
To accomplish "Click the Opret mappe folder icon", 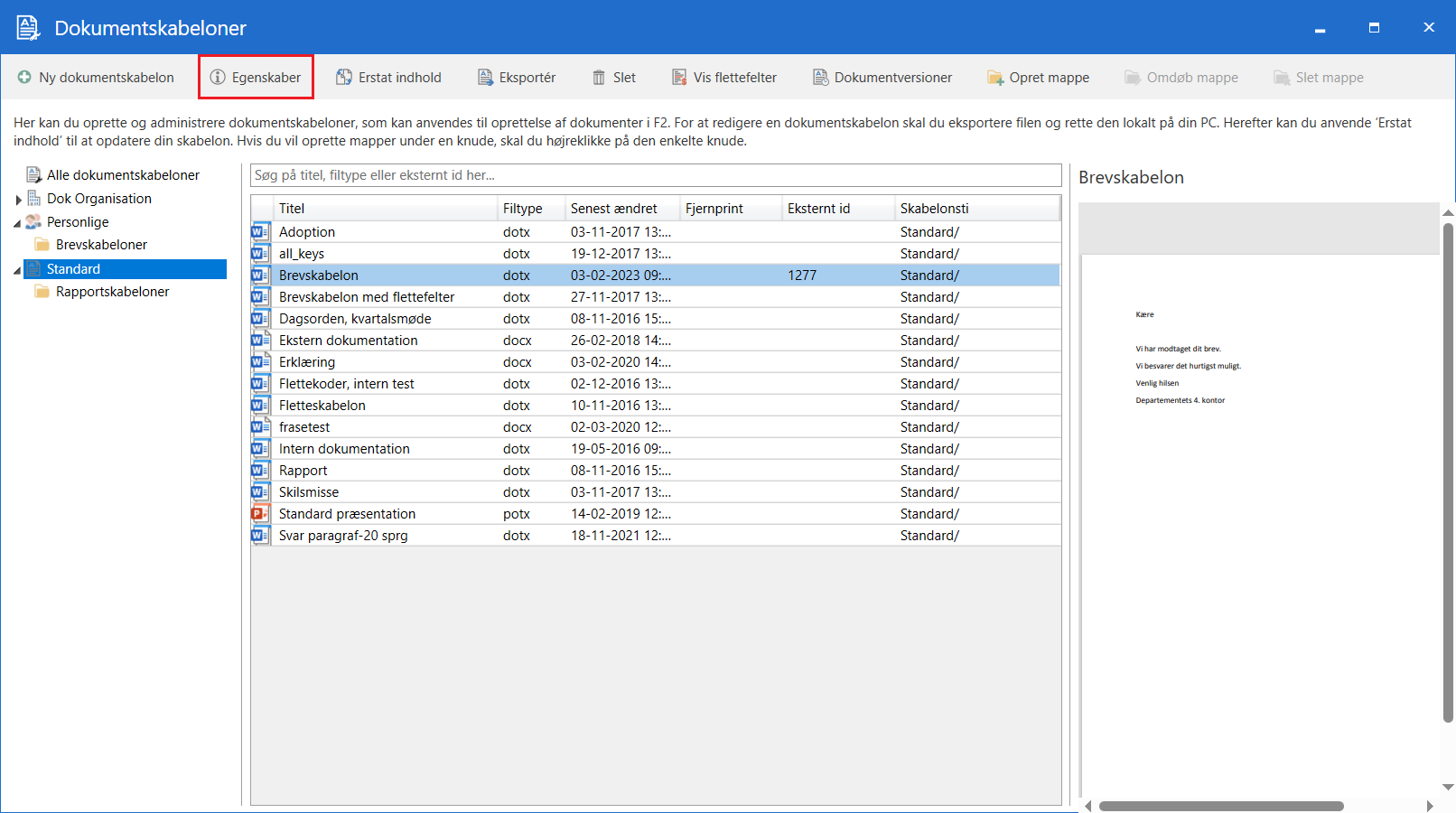I will [995, 78].
